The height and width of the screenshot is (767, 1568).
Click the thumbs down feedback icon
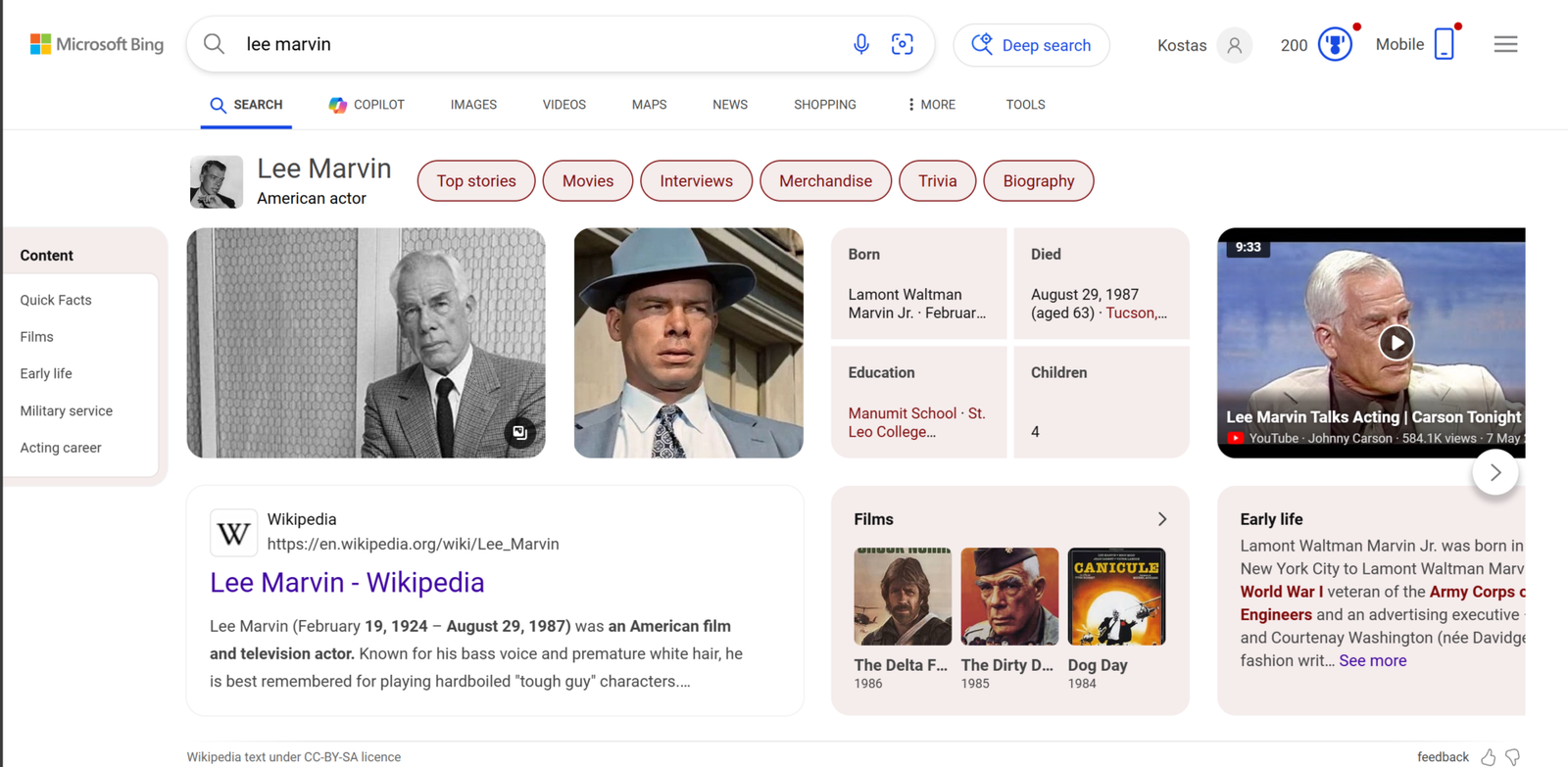(x=1513, y=756)
